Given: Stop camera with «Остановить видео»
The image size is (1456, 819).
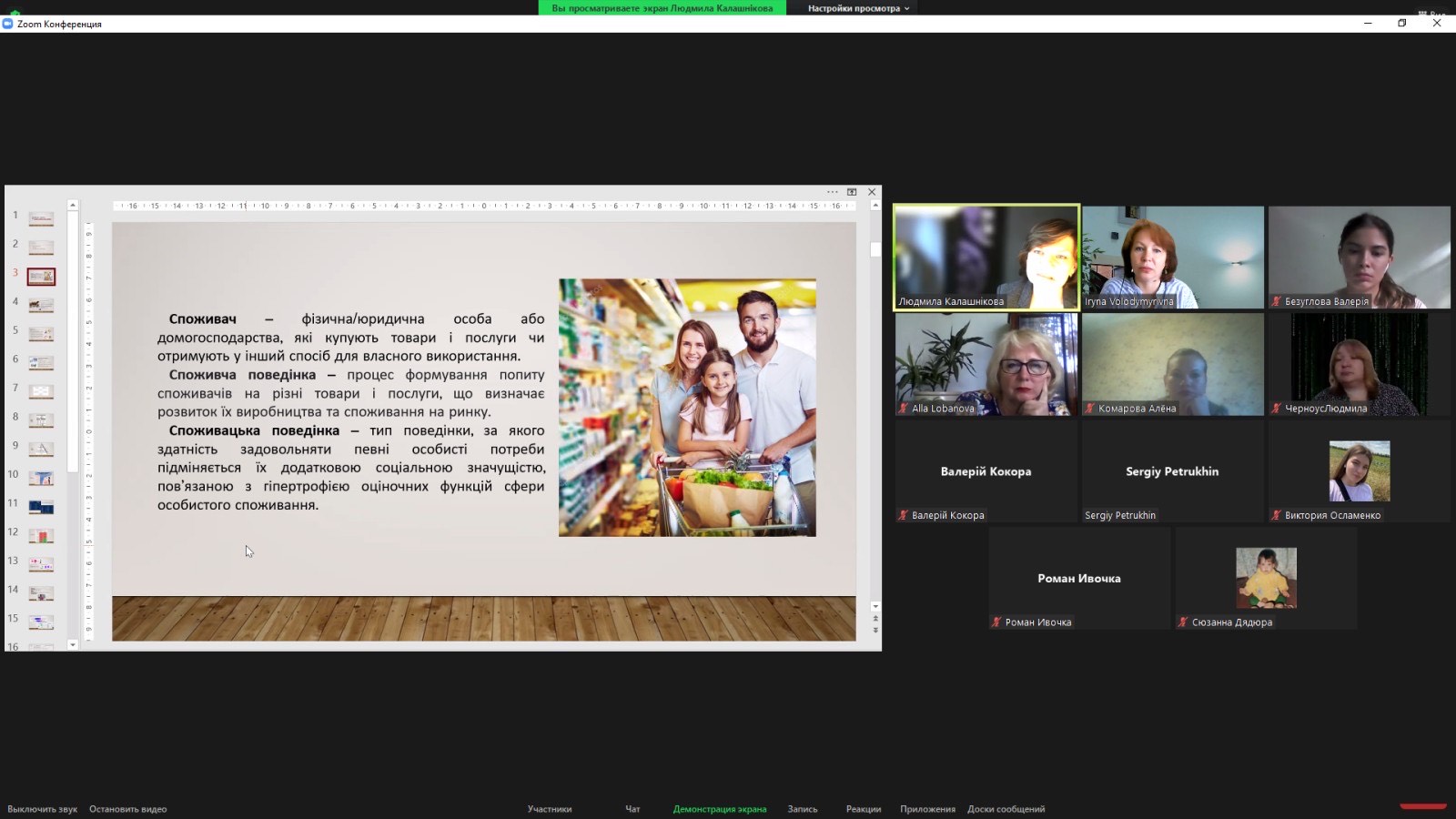Looking at the screenshot, I should point(127,809).
